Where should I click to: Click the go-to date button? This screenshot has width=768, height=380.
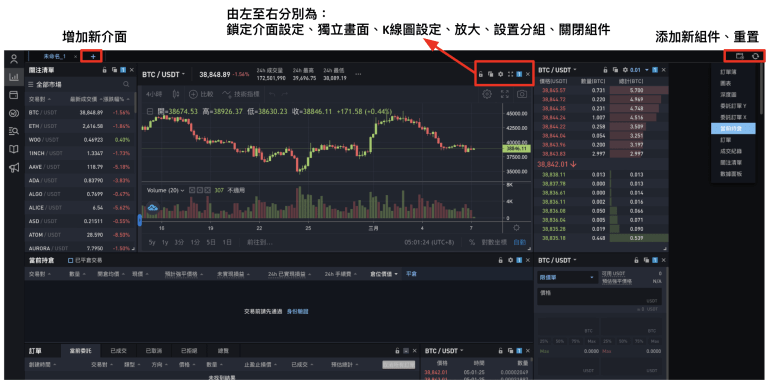(x=259, y=242)
